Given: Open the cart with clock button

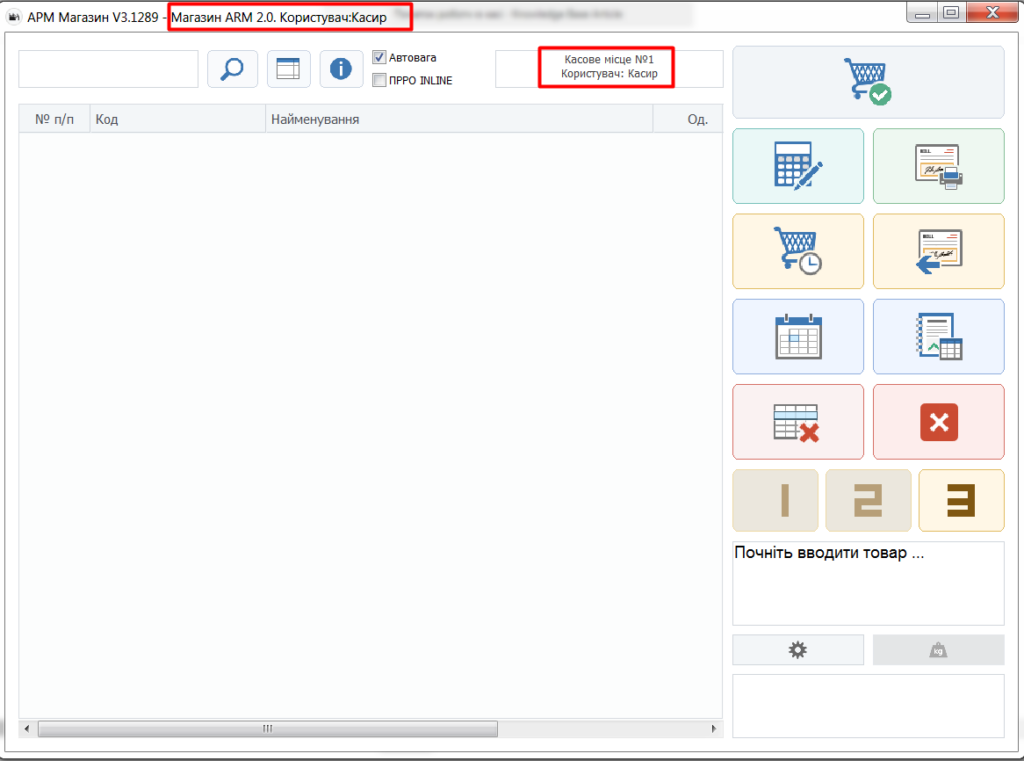Looking at the screenshot, I should [798, 251].
